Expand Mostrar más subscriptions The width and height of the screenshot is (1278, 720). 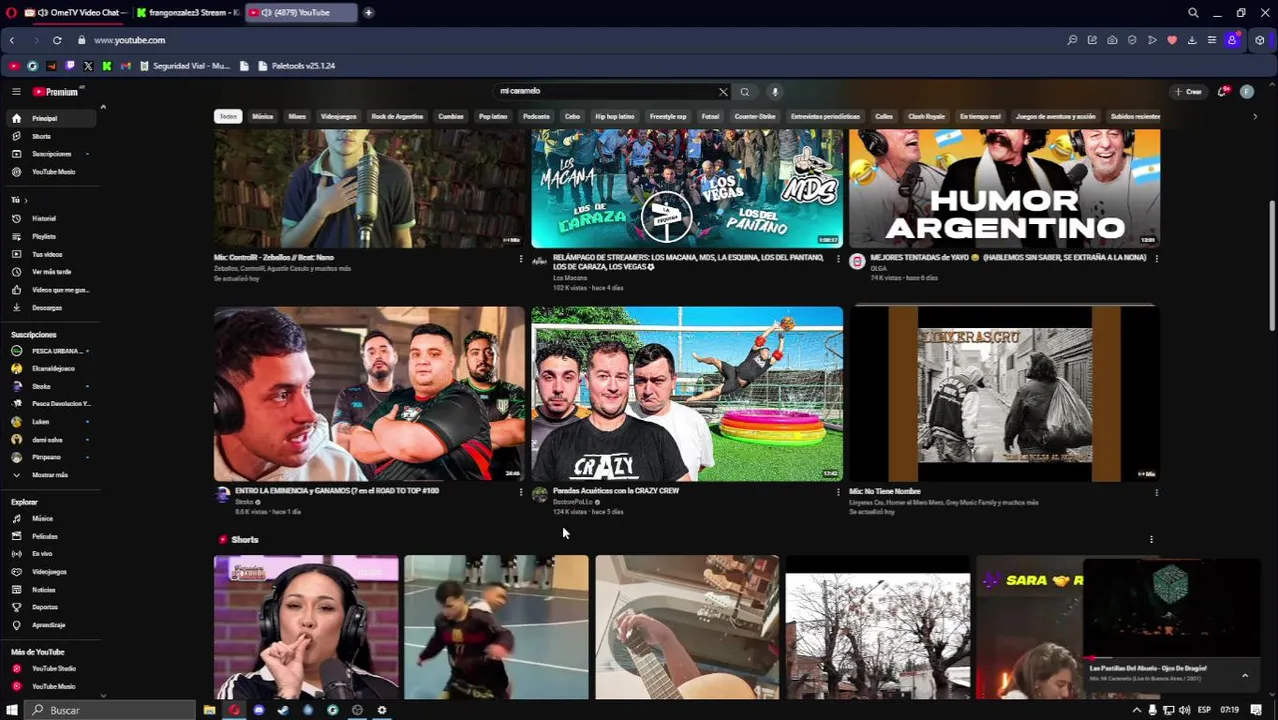48,475
